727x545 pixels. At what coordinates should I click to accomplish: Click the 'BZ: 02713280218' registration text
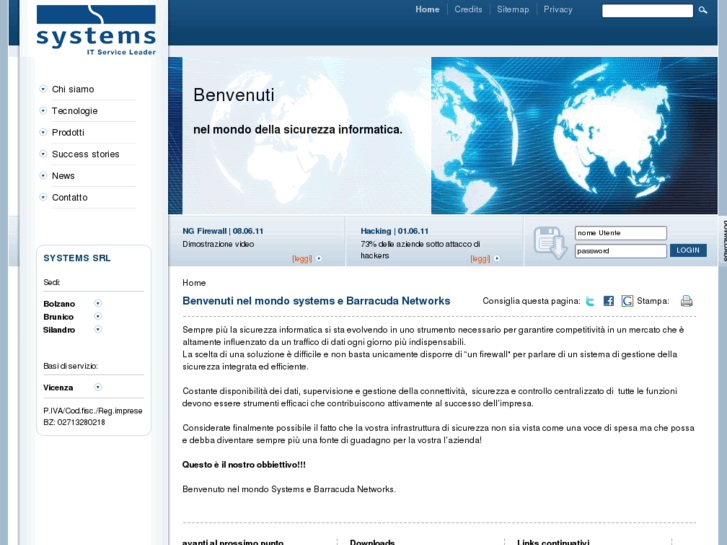tap(74, 422)
